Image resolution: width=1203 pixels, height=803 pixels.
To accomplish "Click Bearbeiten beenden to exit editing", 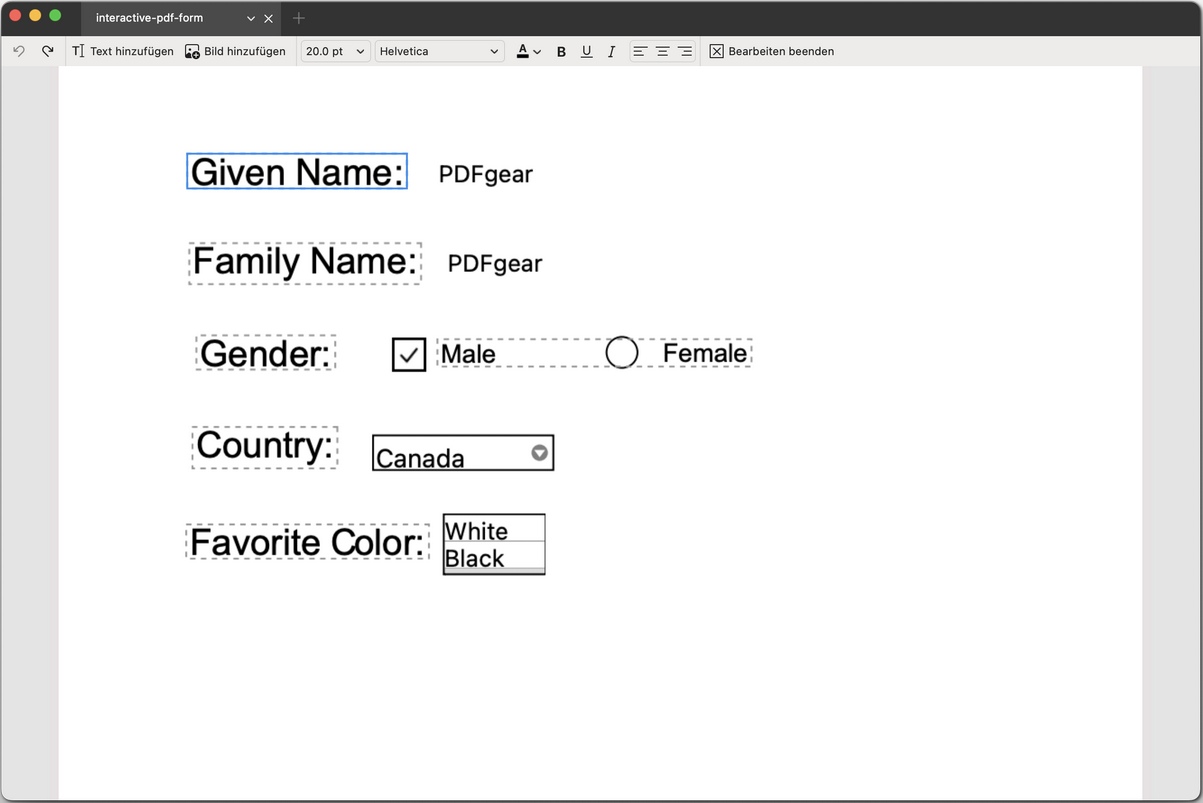I will (771, 51).
